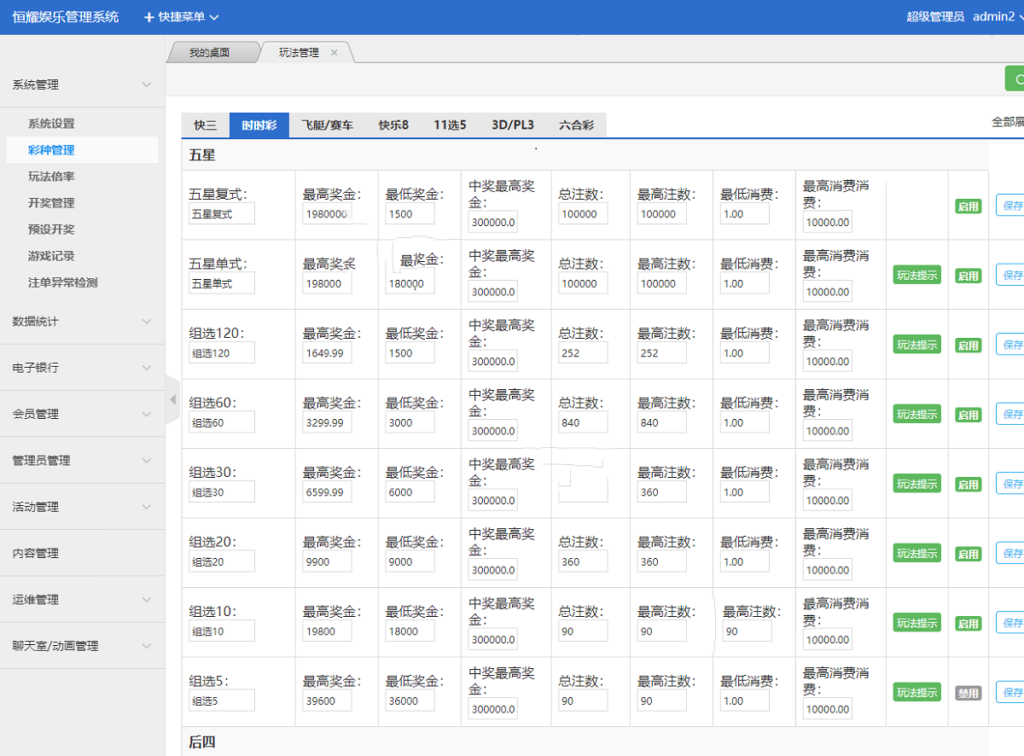Click 玩法提示 for 组选10

click(x=917, y=623)
